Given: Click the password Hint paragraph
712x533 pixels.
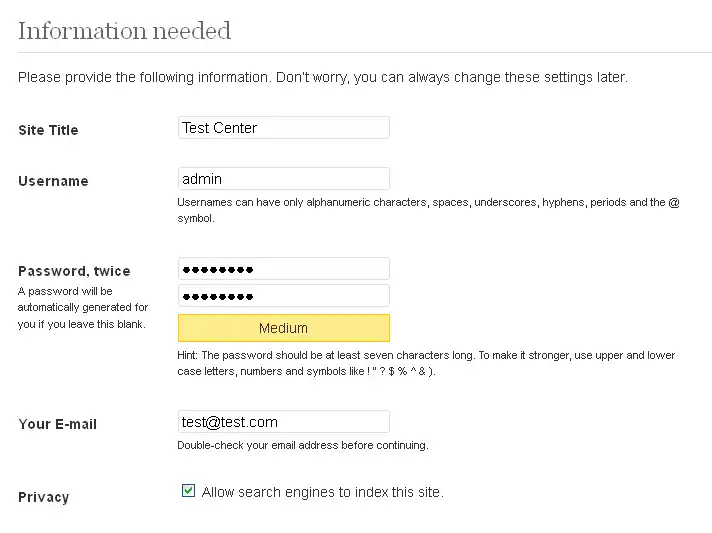Looking at the screenshot, I should pos(426,363).
